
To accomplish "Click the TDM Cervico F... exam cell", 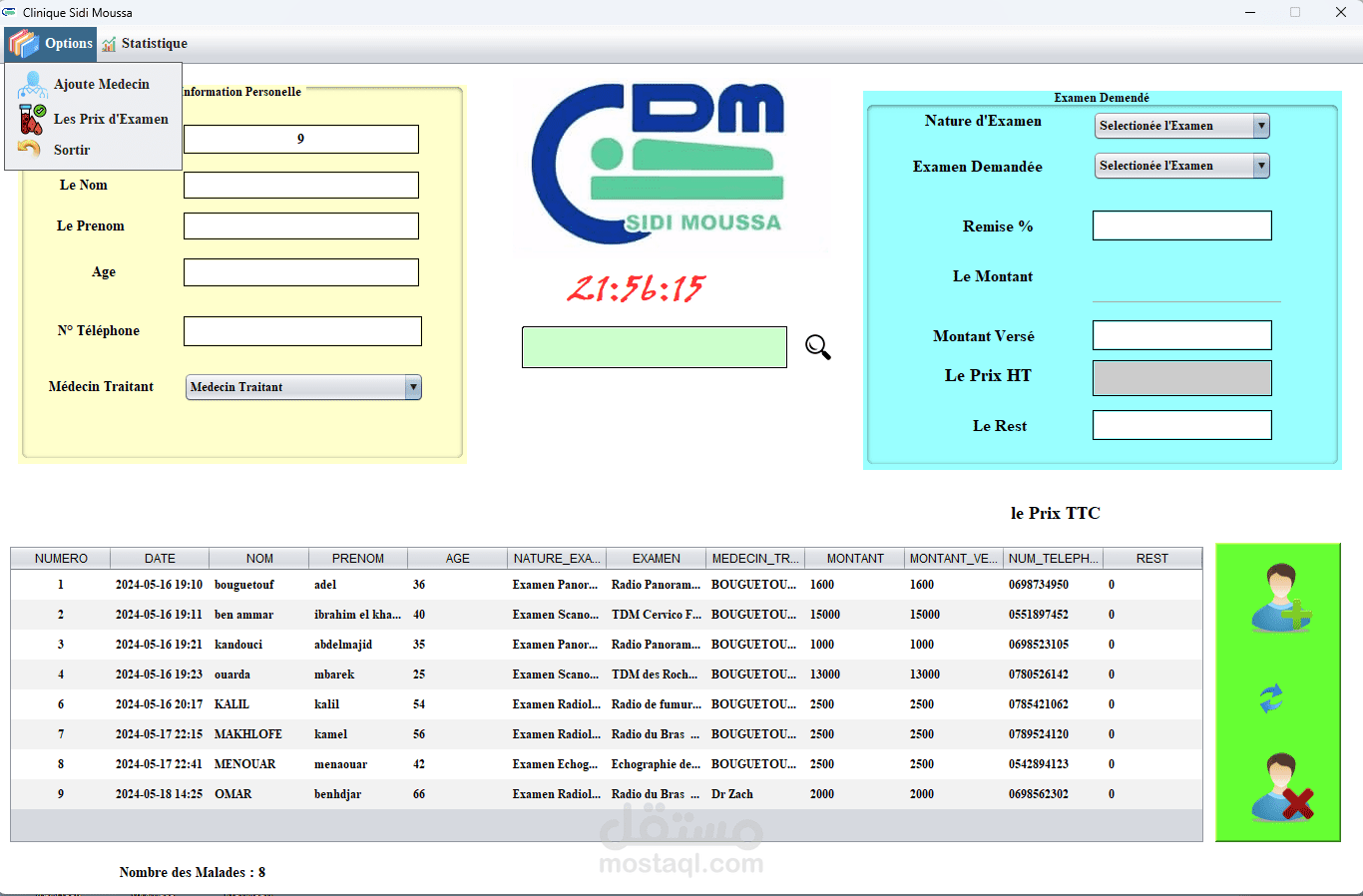I will [x=657, y=615].
